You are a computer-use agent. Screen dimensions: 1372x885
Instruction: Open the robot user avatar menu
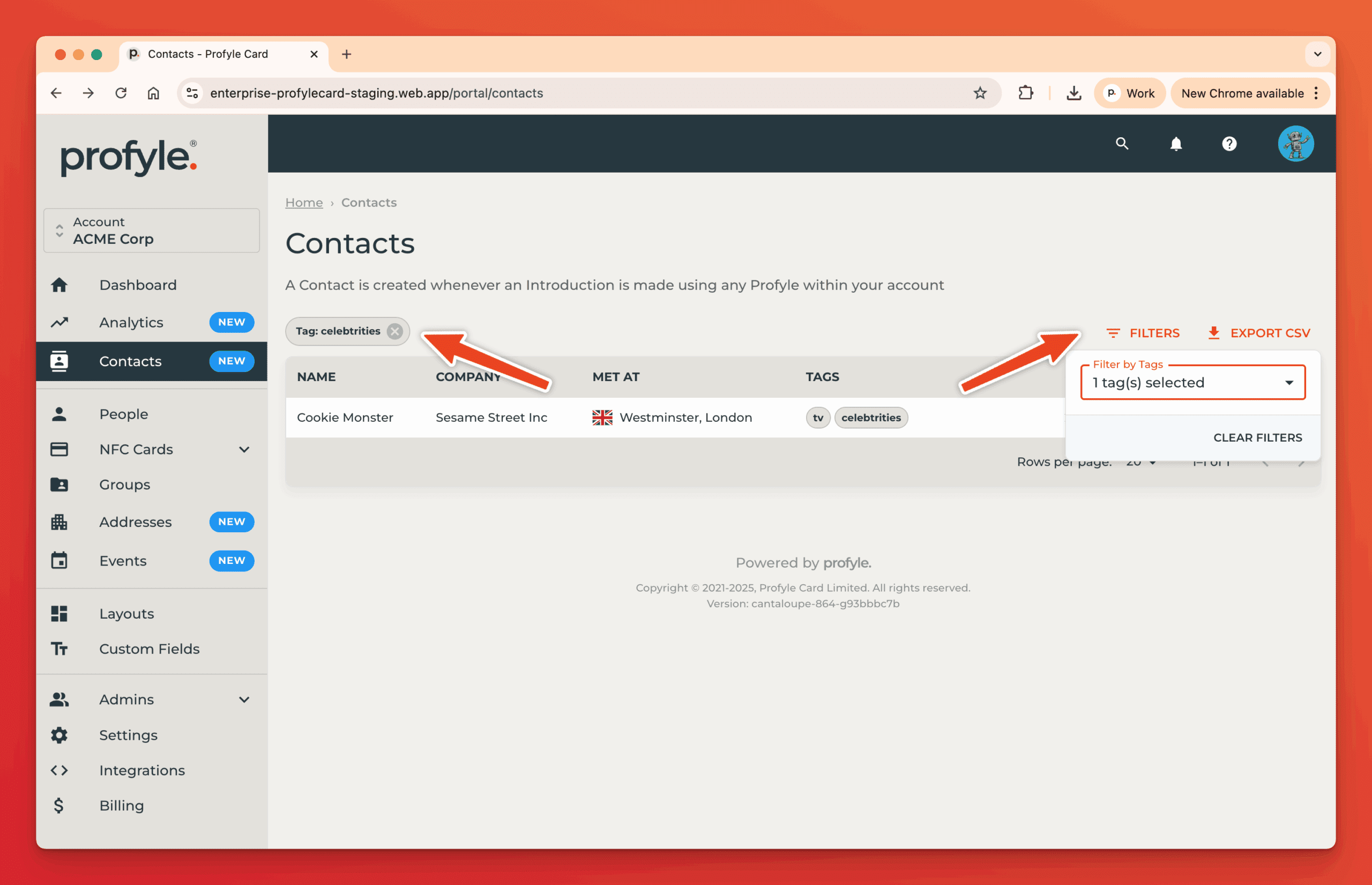point(1295,144)
